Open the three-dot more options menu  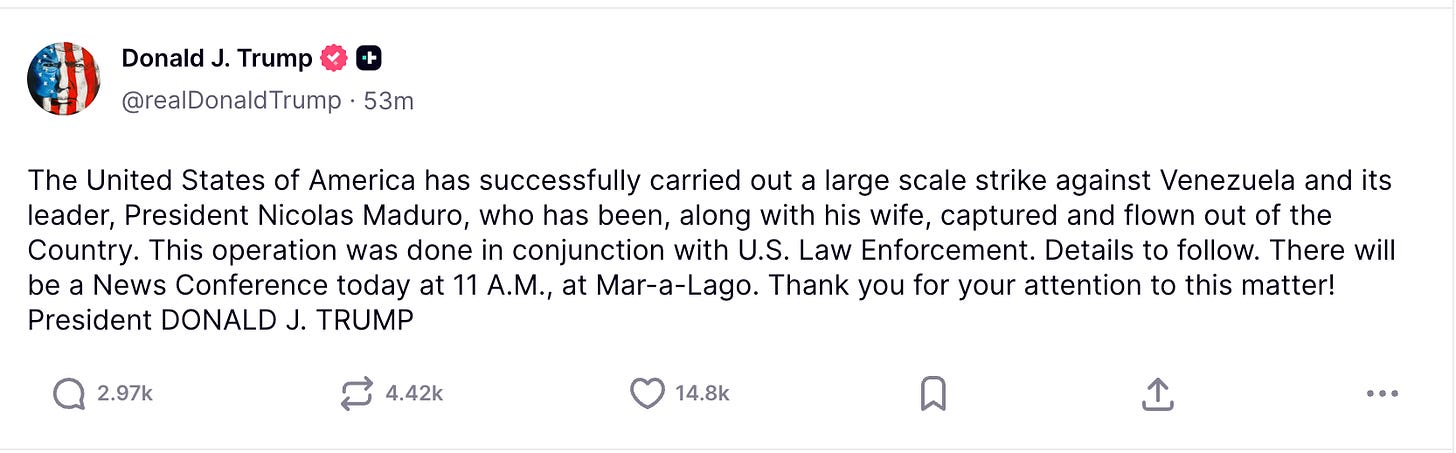click(1381, 394)
